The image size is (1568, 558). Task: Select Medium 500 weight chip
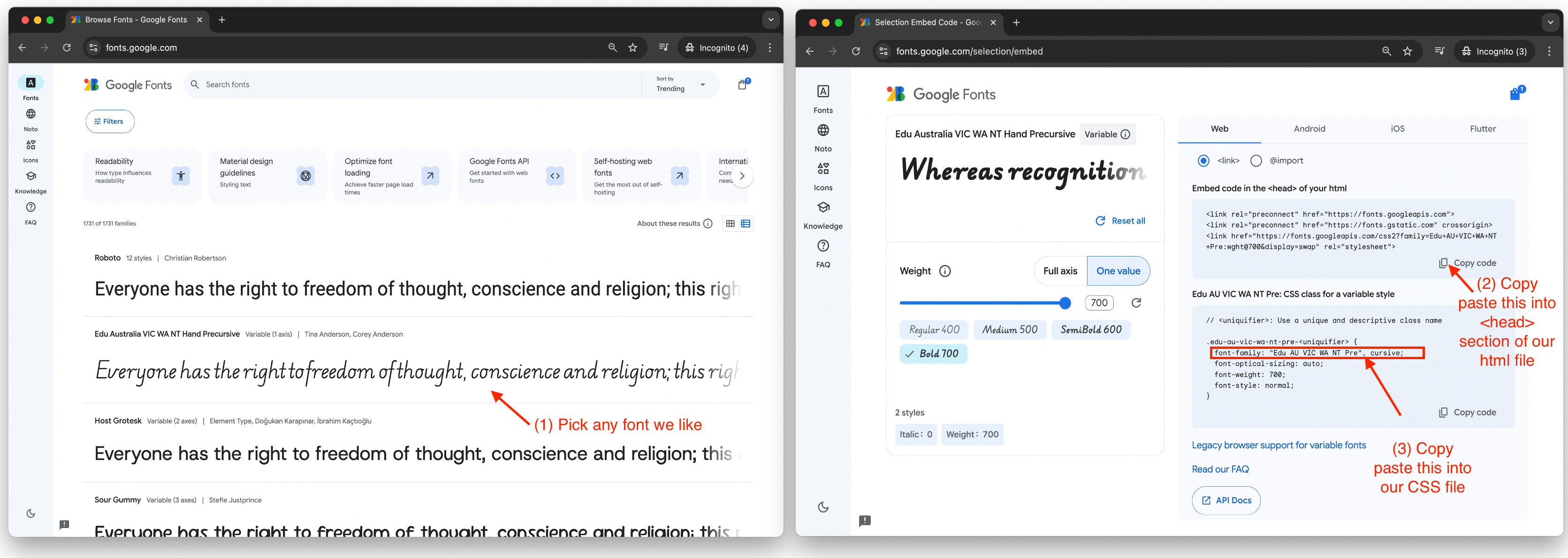click(1009, 329)
